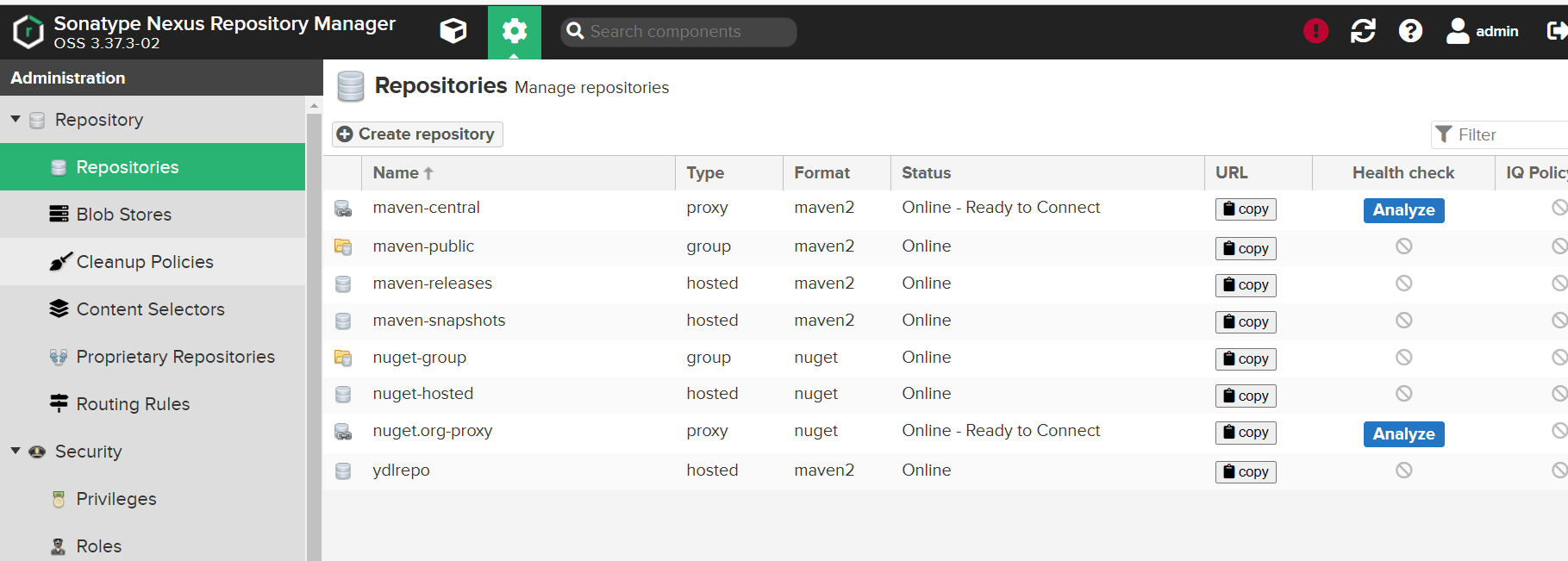The width and height of the screenshot is (1568, 561).
Task: Click Create repository button
Action: [417, 134]
